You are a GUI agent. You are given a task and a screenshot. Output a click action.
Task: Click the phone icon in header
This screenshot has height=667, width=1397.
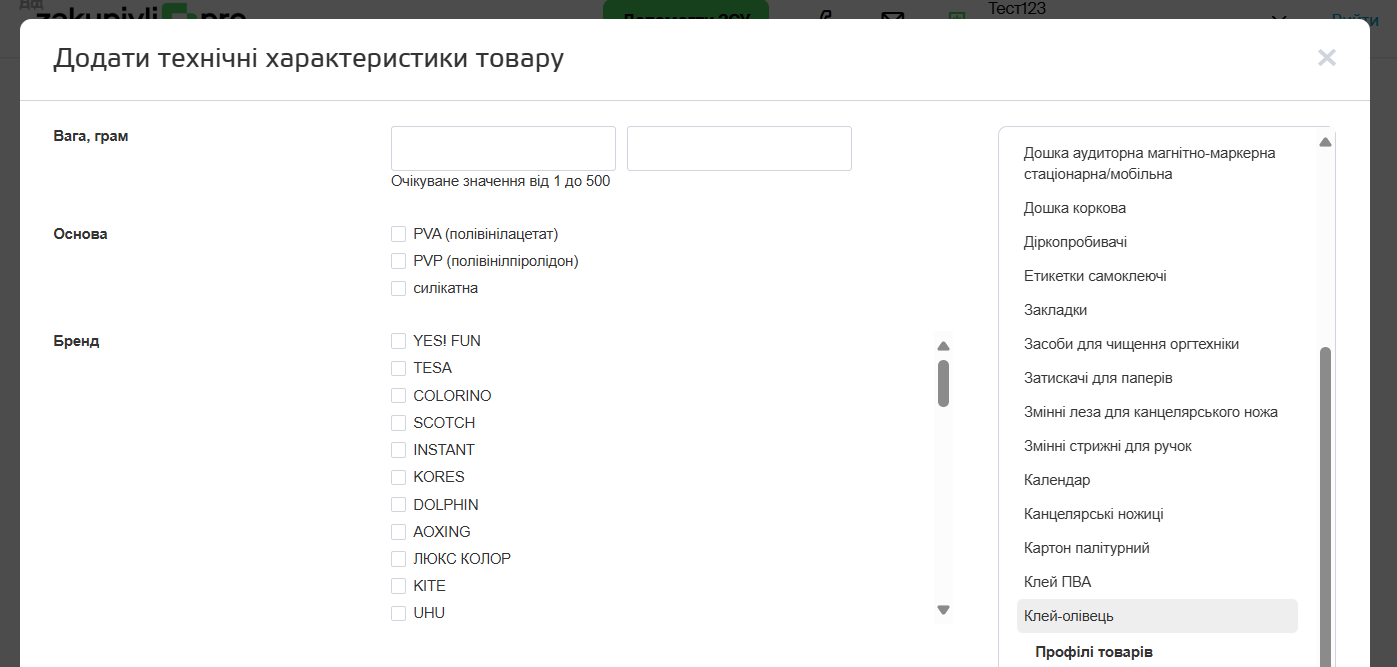point(826,16)
